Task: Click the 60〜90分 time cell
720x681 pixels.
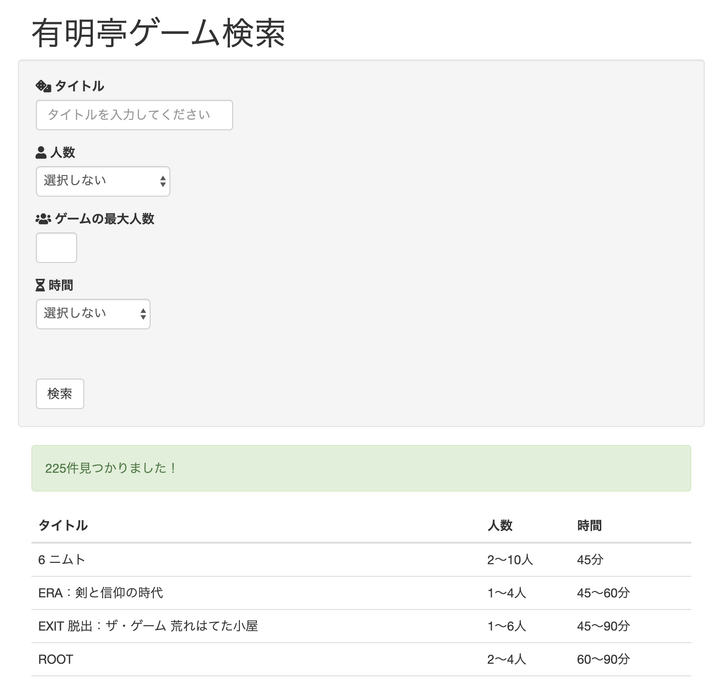Action: click(x=603, y=659)
